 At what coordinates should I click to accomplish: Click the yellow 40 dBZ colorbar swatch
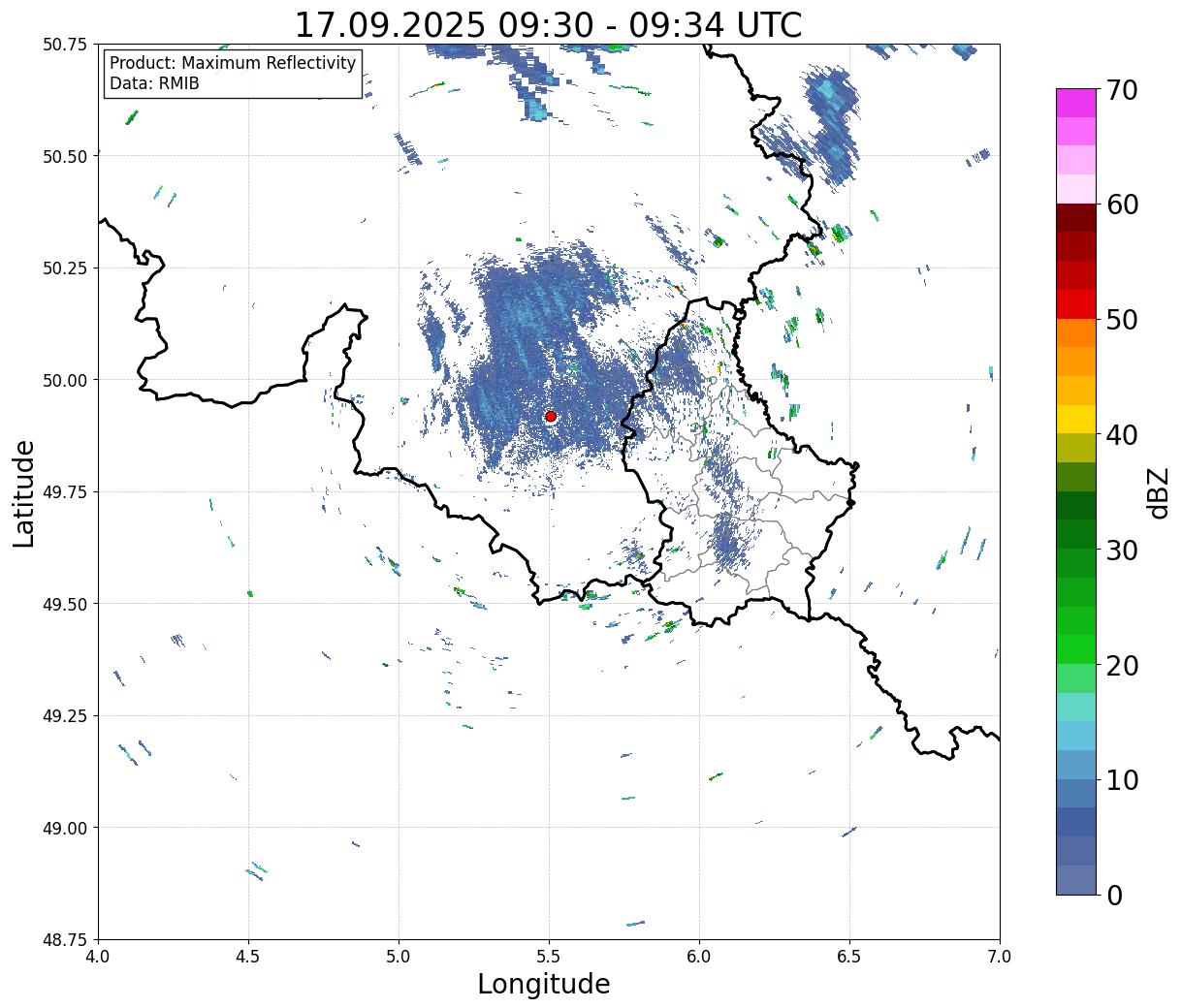click(x=1075, y=420)
